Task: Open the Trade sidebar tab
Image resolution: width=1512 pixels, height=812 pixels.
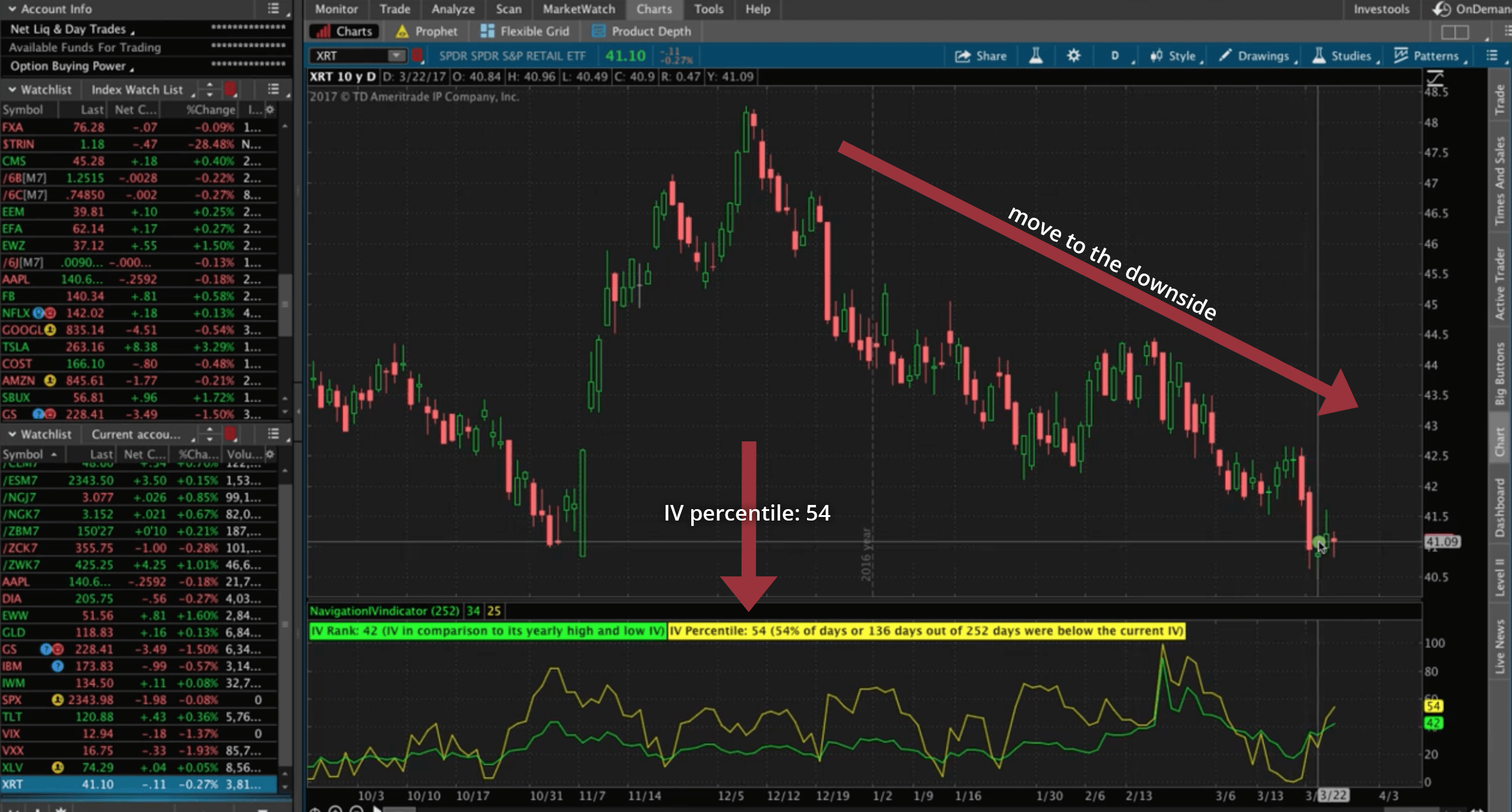Action: pyautogui.click(x=1500, y=99)
